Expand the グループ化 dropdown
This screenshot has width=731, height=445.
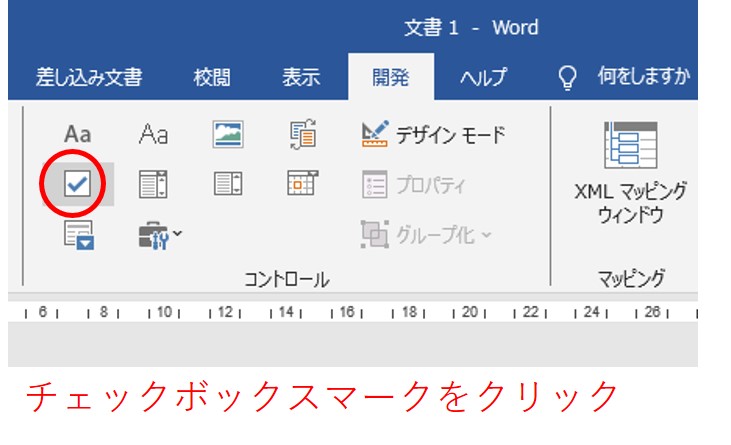[x=427, y=235]
